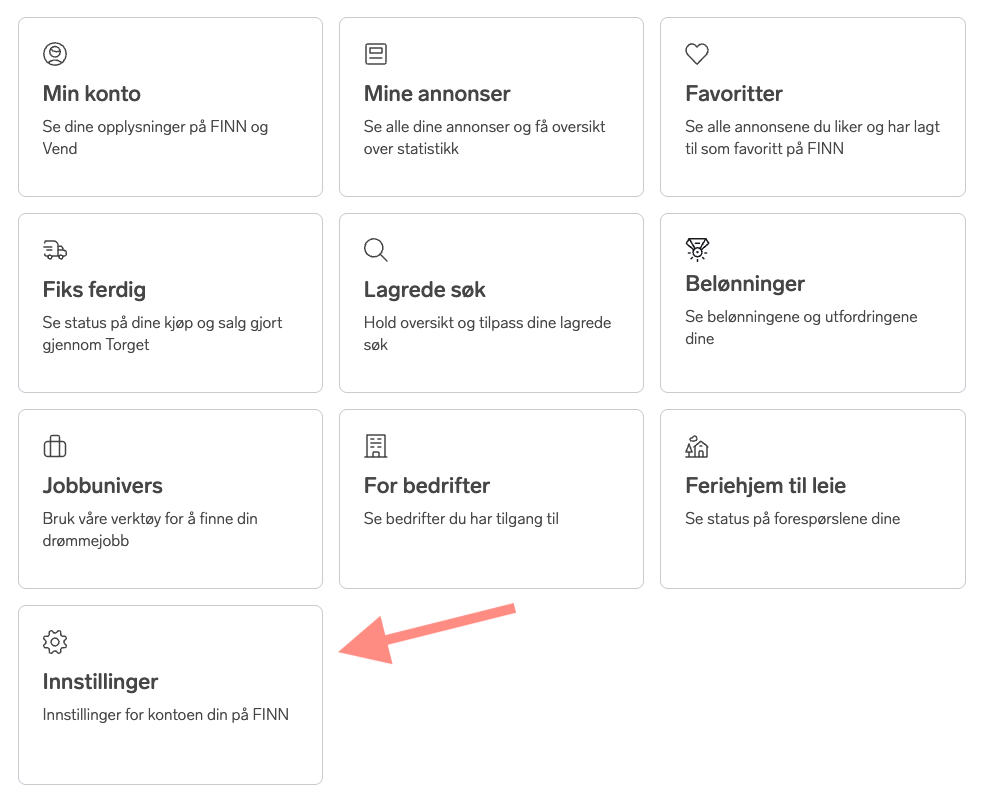The width and height of the screenshot is (982, 797).
Task: Open the Mine annonser heading
Action: [x=437, y=93]
